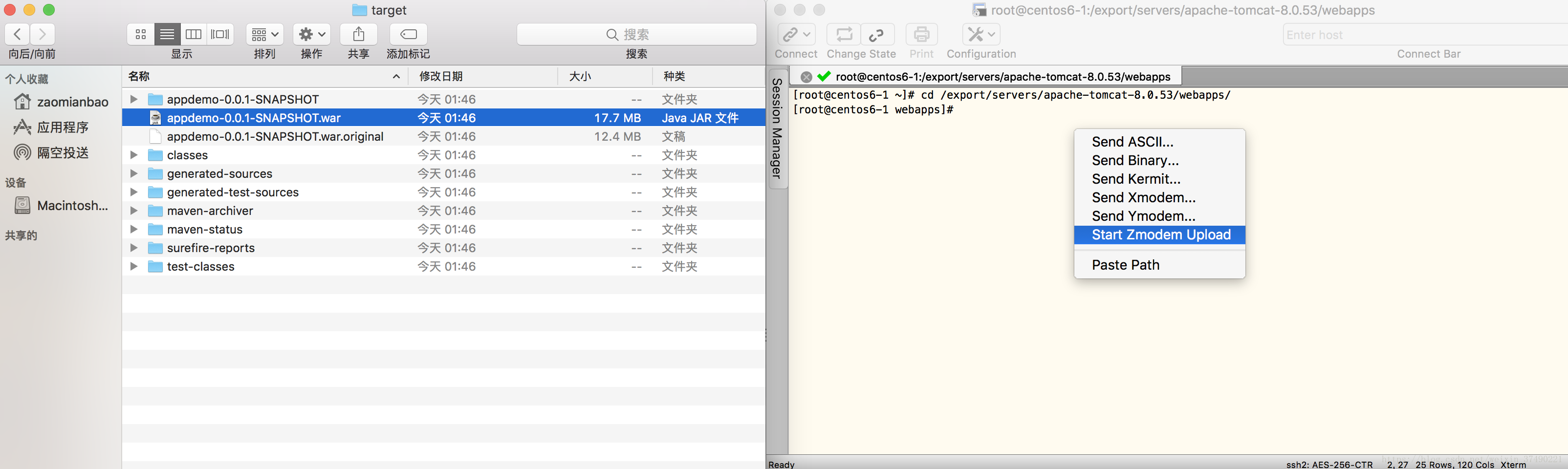The image size is (1568, 469).
Task: Choose Send Ymodem... from context menu
Action: 1159,216
